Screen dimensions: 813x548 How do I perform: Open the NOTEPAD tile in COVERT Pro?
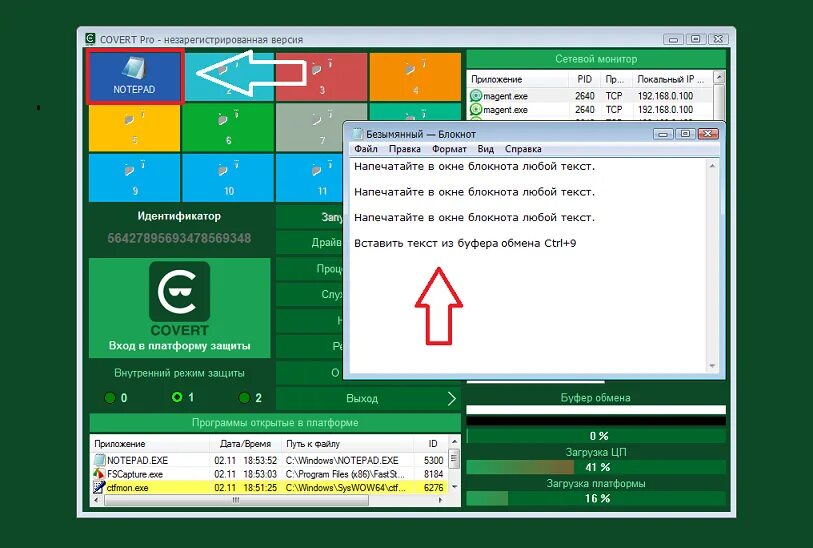point(135,76)
